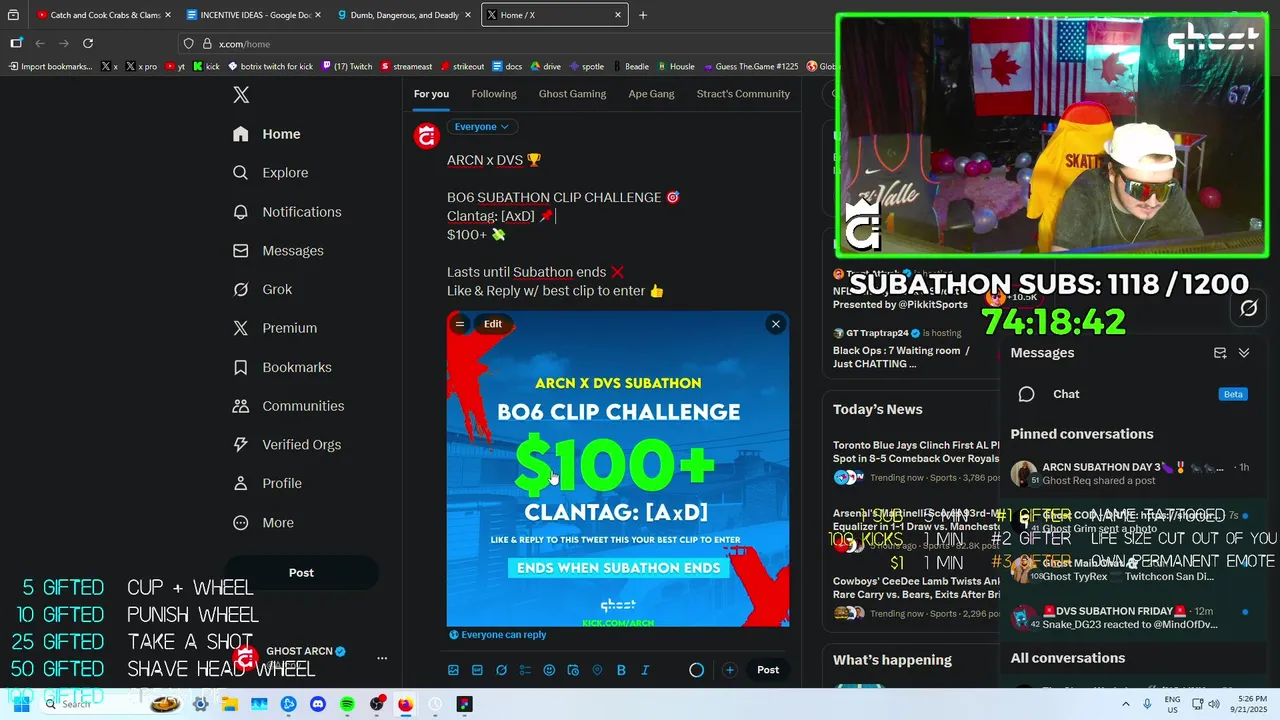Open botrix twitch for kick bookmark
Screen dimensions: 1280x720
tap(270, 67)
